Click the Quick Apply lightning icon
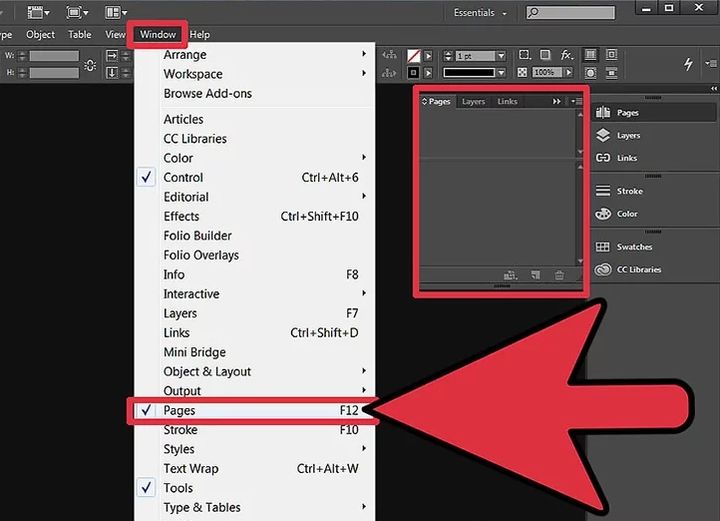 (688, 64)
